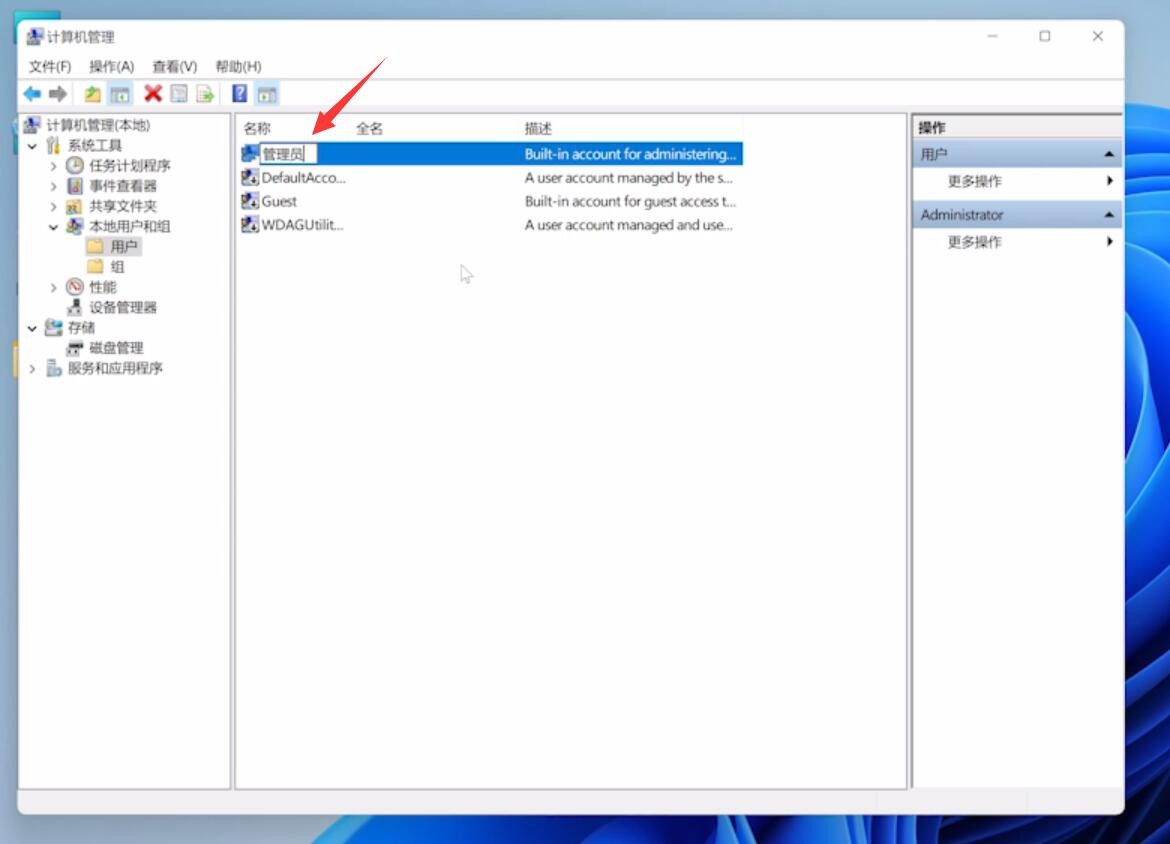Toggle the Show/Hide Action Pane icon
This screenshot has width=1170, height=844.
(266, 94)
